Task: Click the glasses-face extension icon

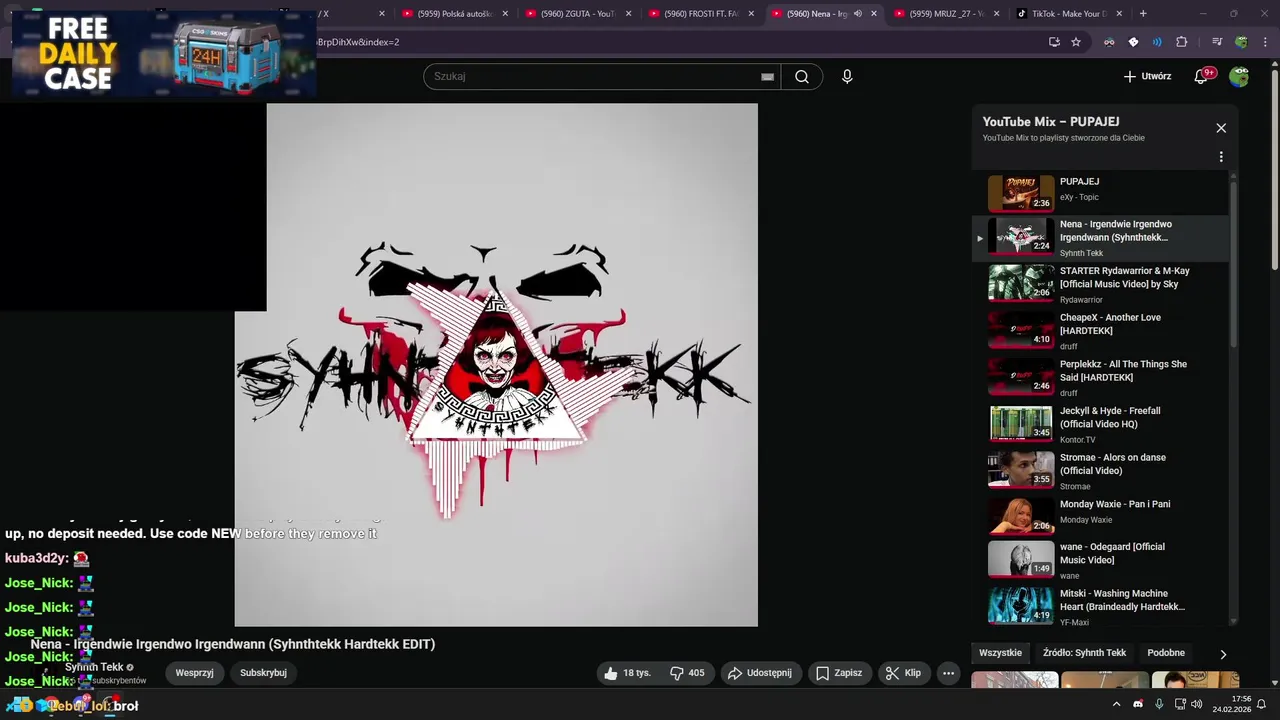Action: pyautogui.click(x=1109, y=42)
